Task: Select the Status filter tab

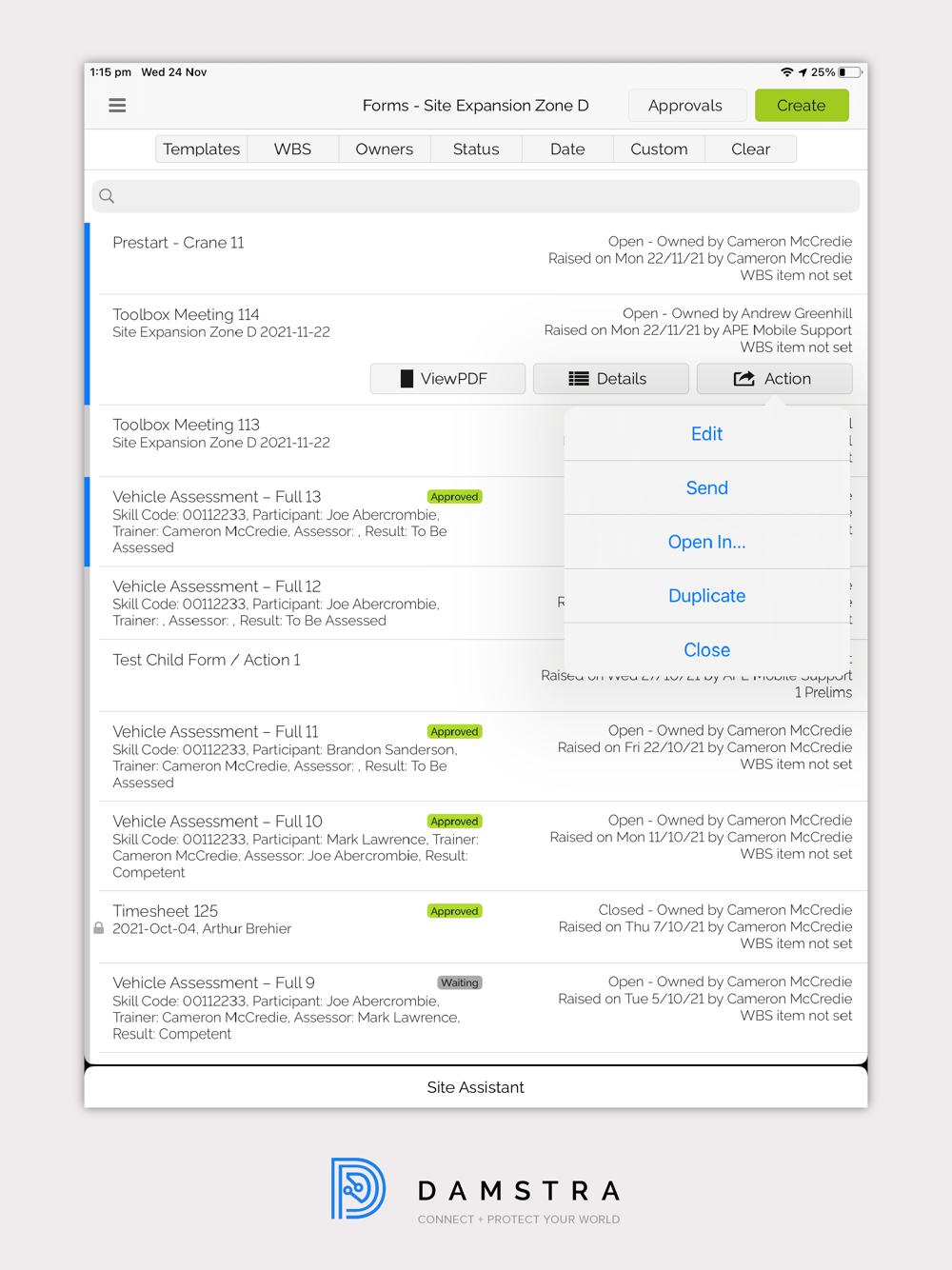Action: [x=476, y=149]
